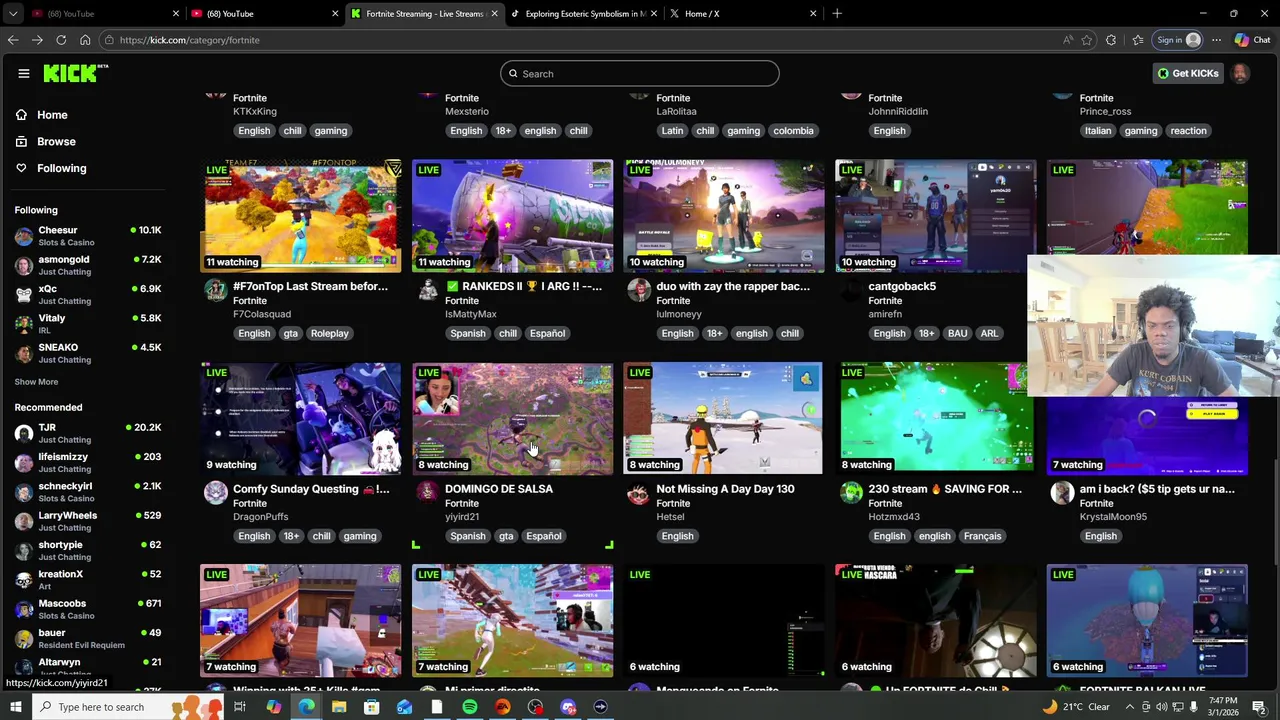
Task: Open Microsoft Store from the taskbar
Action: pyautogui.click(x=371, y=707)
